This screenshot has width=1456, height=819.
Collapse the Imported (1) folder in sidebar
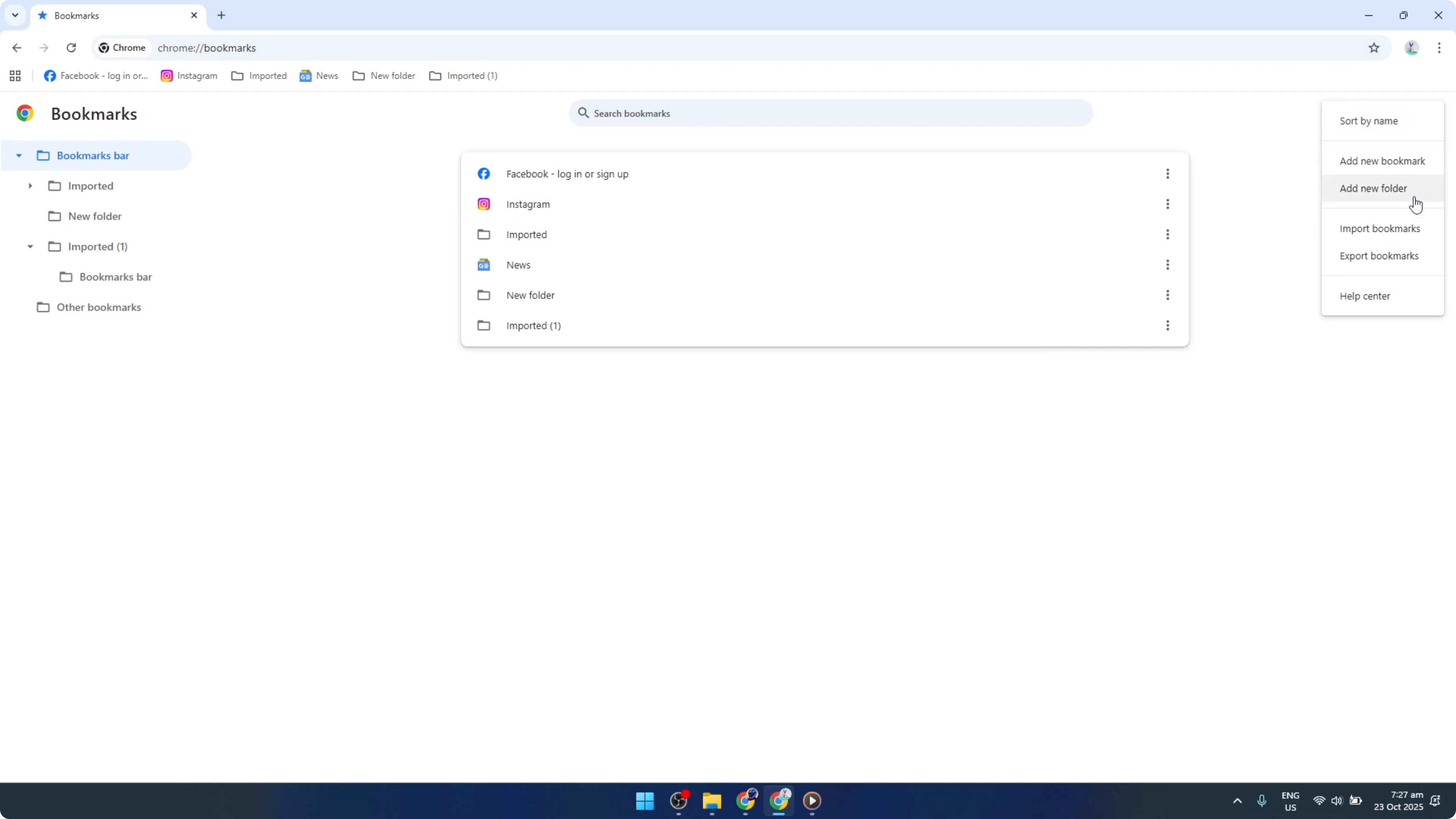point(30,246)
